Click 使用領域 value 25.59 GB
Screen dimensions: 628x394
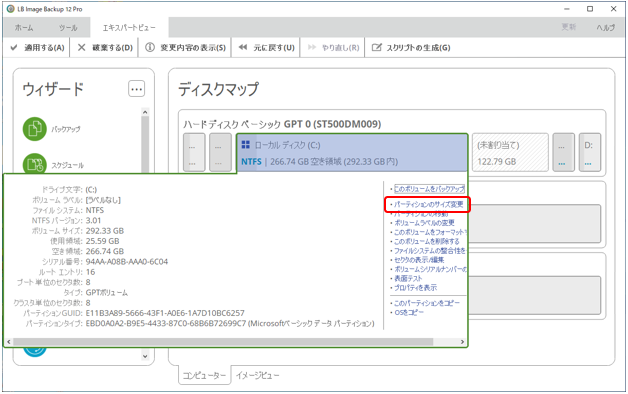tap(103, 241)
